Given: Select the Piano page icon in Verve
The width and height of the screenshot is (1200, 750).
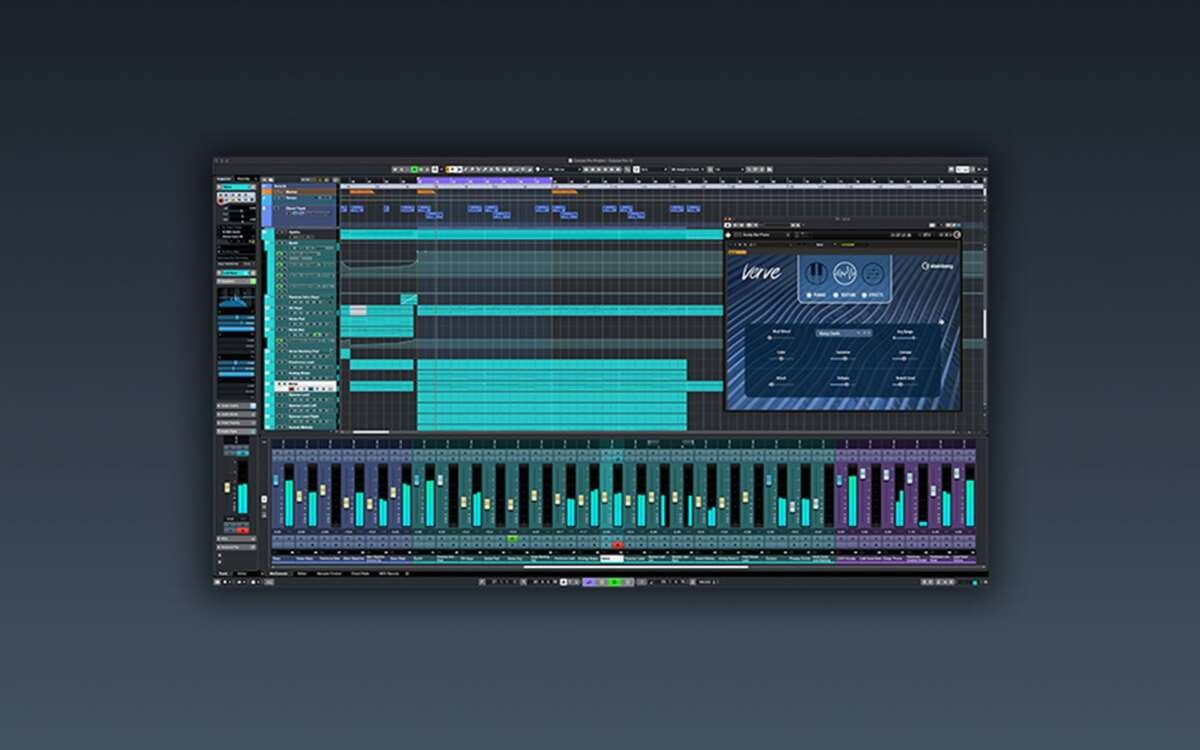Looking at the screenshot, I should click(817, 272).
